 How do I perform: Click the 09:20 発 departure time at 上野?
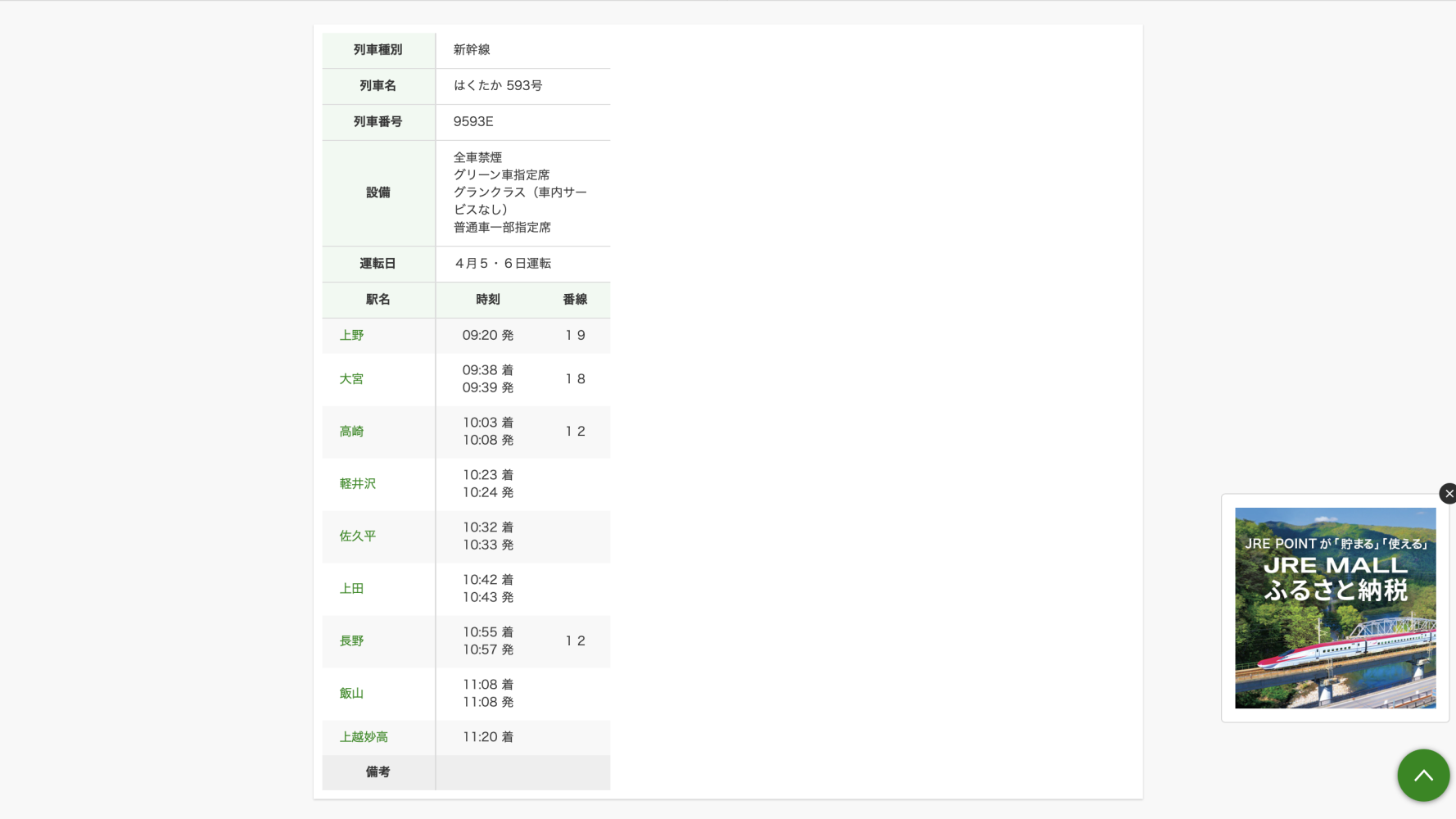point(488,336)
